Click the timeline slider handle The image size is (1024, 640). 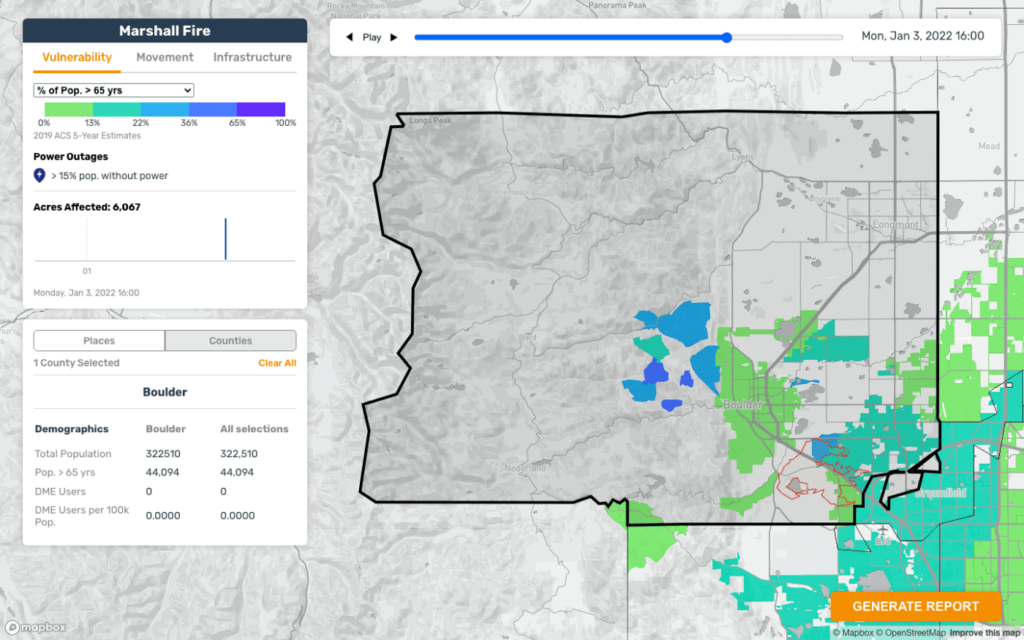[727, 37]
